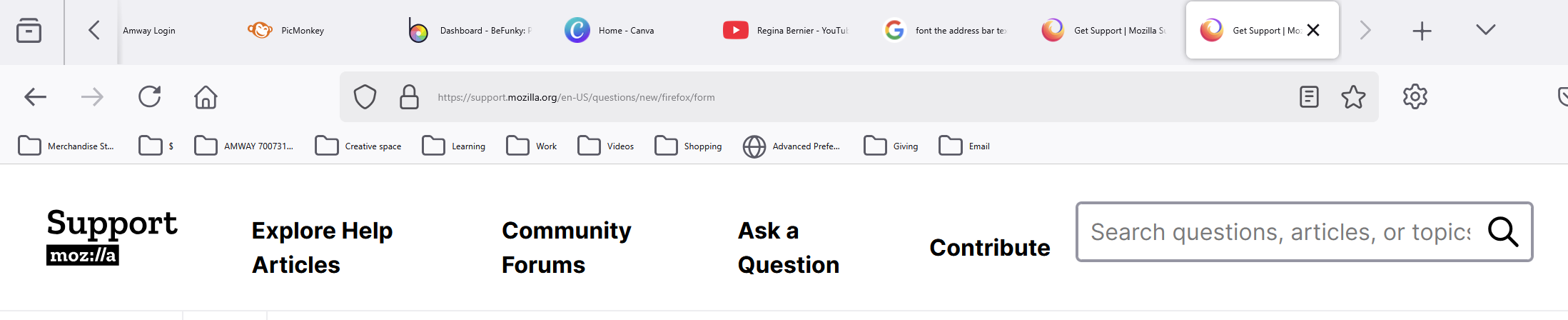Image resolution: width=1568 pixels, height=320 pixels.
Task: Open the Ask a Question link
Action: pos(788,247)
